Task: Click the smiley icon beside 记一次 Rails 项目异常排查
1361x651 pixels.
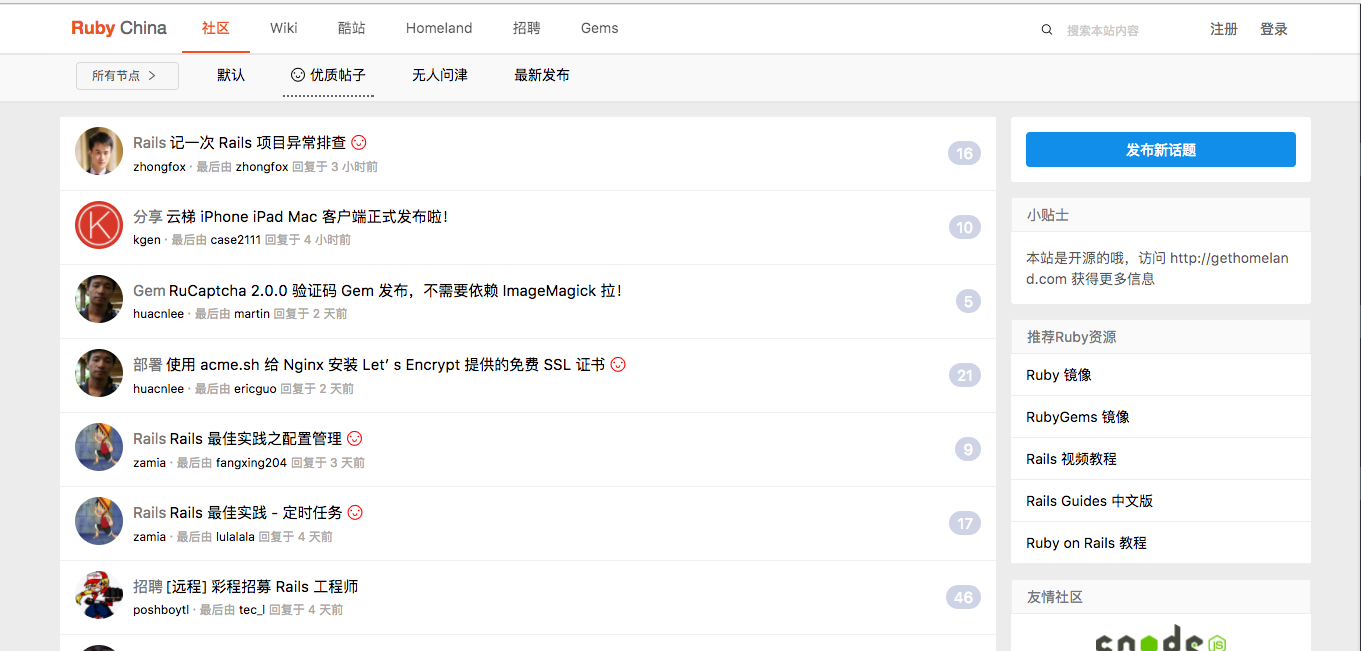Action: coord(359,143)
